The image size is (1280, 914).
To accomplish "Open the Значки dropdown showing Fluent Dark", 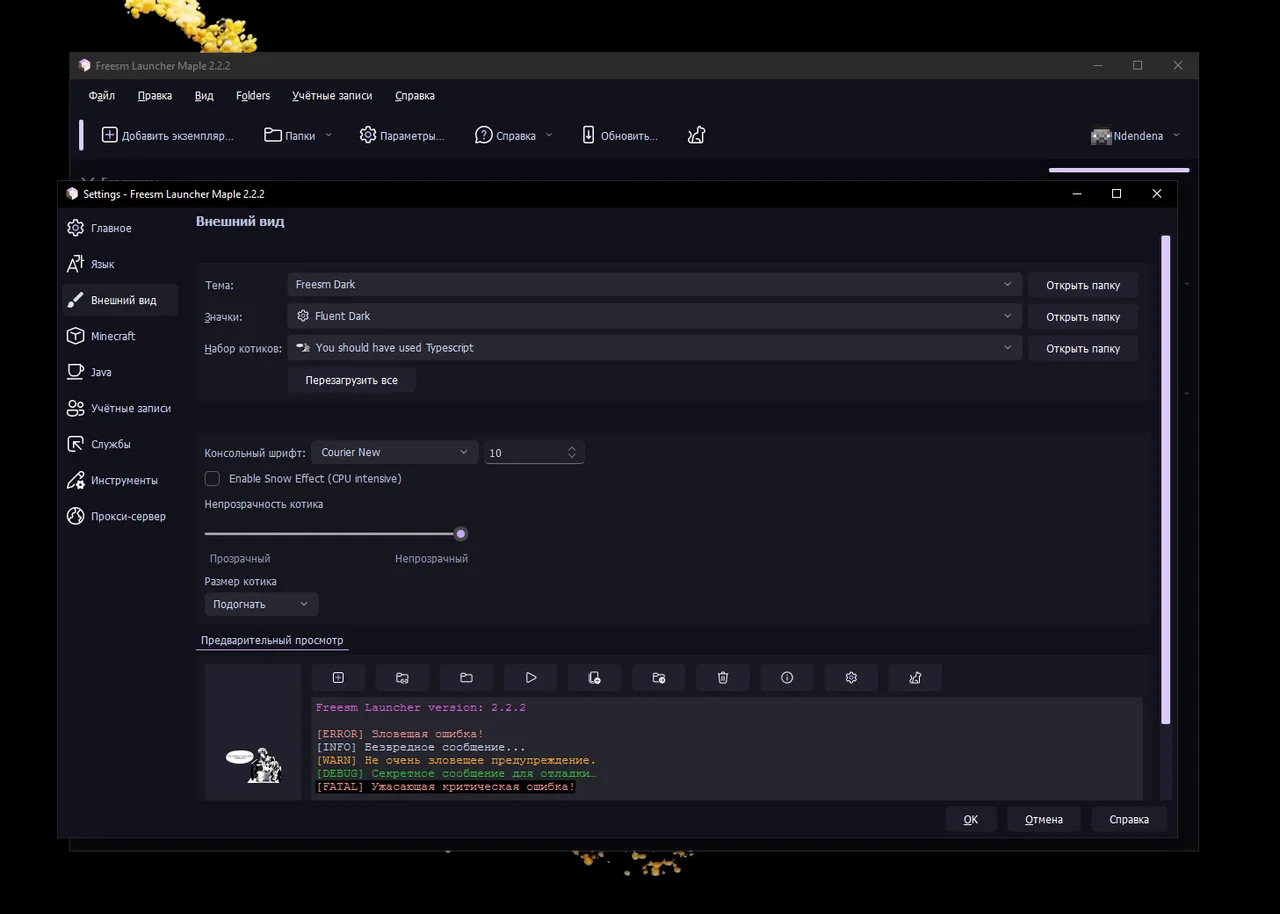I will click(x=654, y=316).
